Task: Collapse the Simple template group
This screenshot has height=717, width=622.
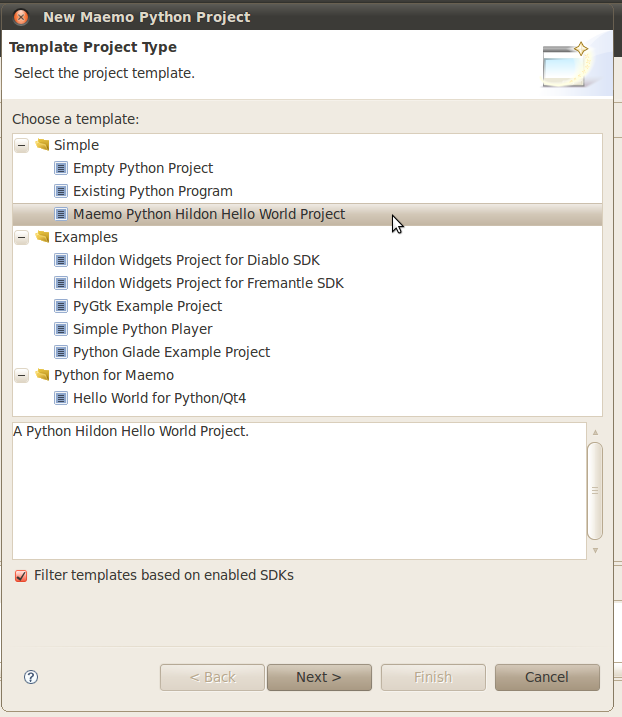Action: [x=21, y=145]
